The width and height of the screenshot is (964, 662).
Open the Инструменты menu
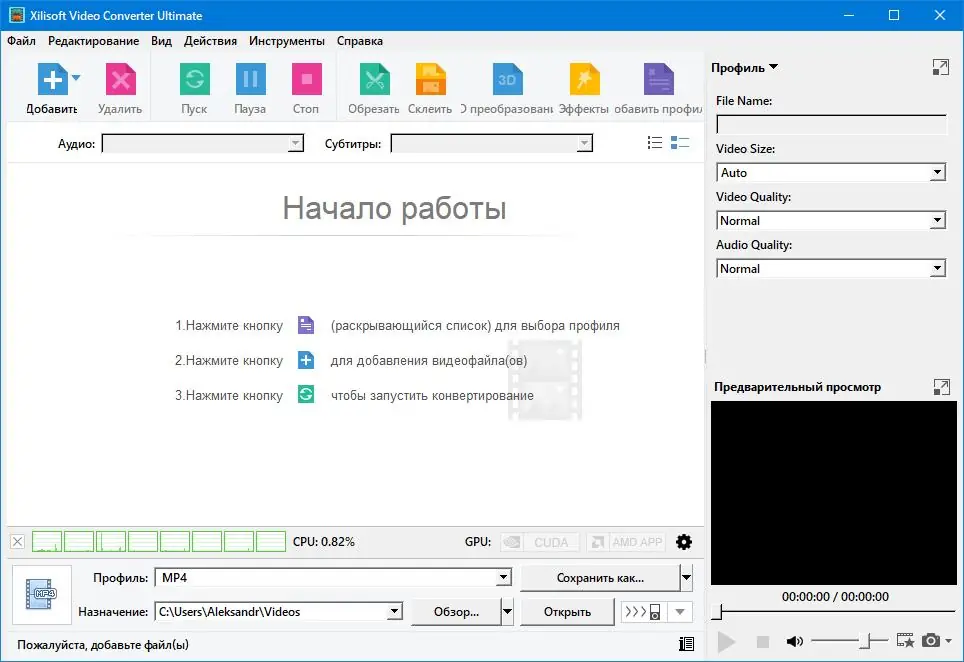coord(286,41)
